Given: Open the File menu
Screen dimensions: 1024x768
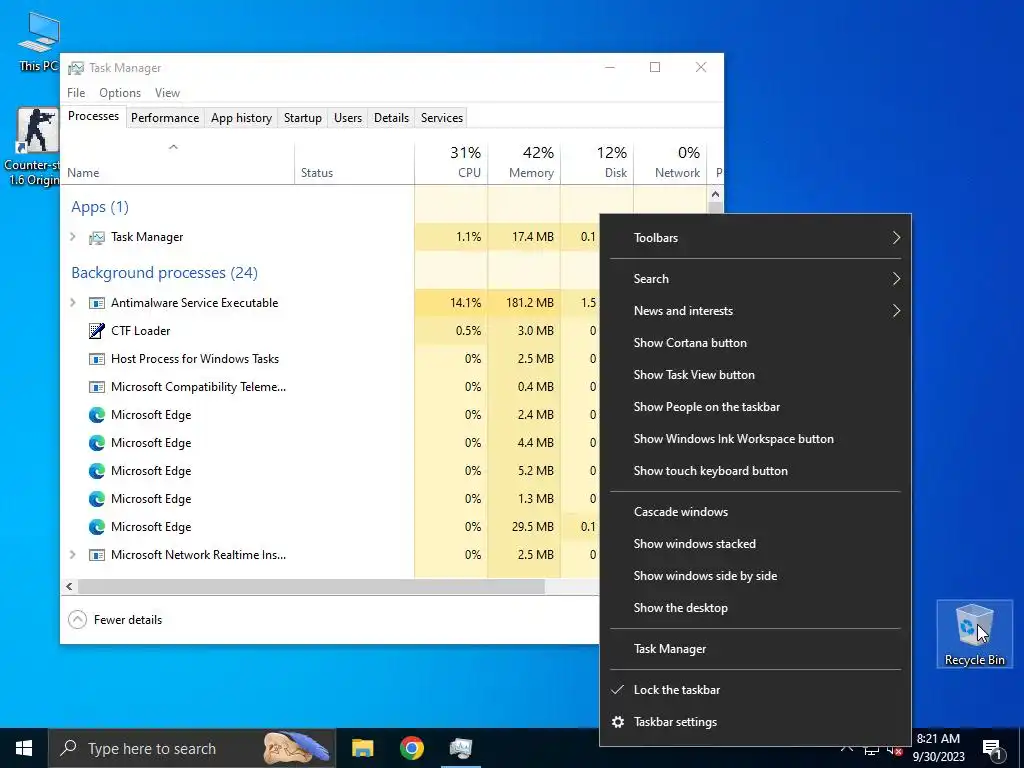Looking at the screenshot, I should pos(76,93).
